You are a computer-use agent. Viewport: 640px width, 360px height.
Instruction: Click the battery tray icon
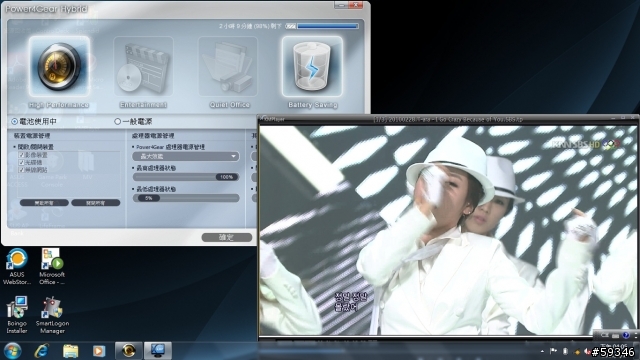click(565, 351)
